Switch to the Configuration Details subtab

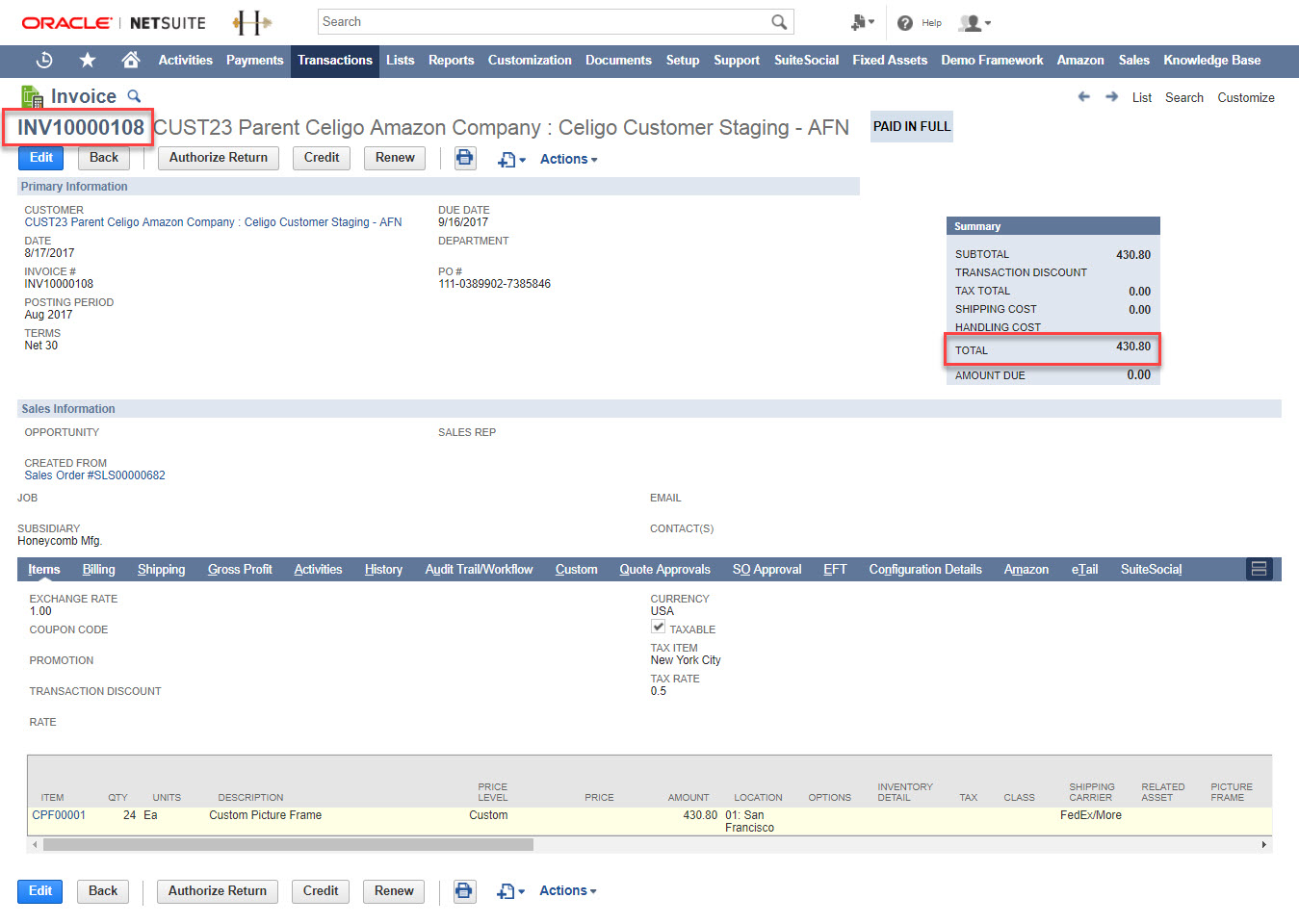pyautogui.click(x=925, y=570)
